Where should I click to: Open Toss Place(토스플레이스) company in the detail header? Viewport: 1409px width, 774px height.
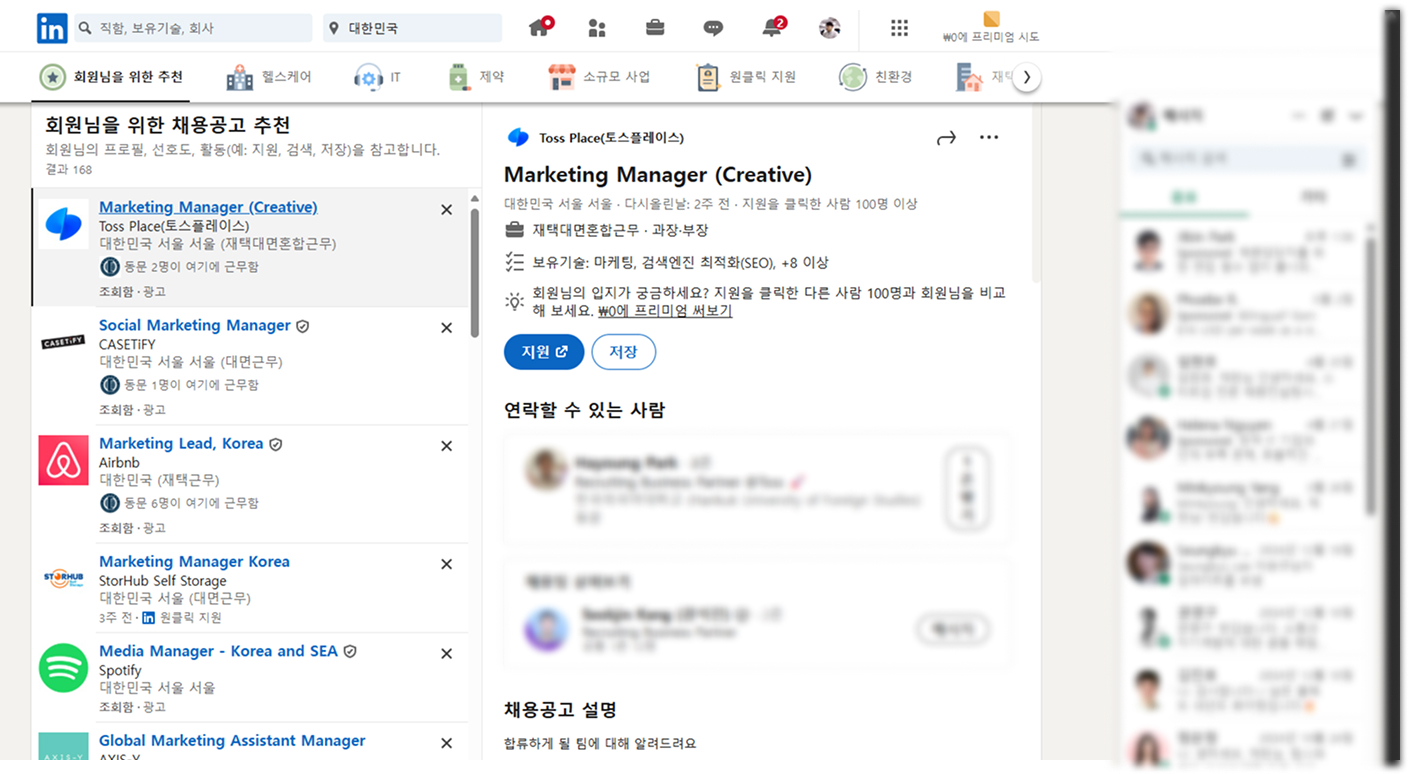click(x=611, y=138)
